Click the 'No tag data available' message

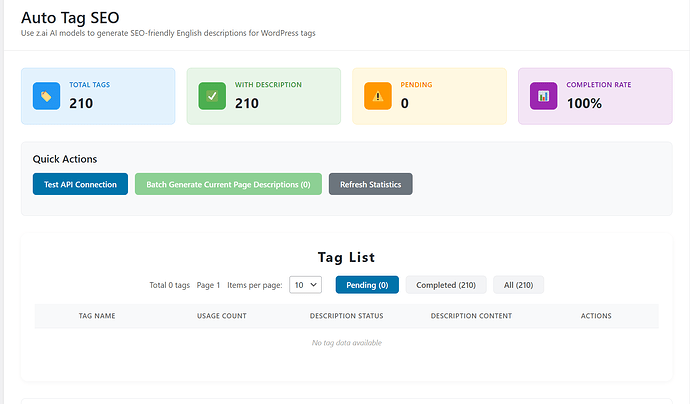347,343
